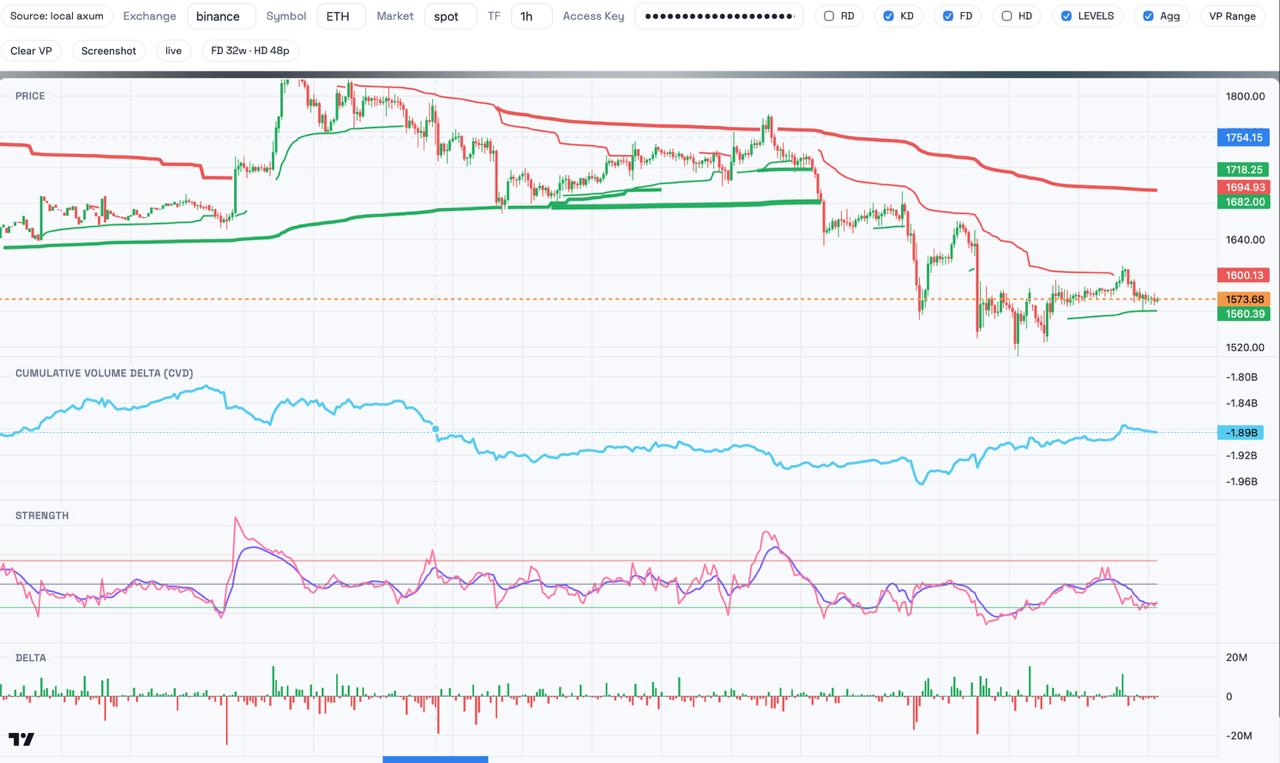Click the Clear VP button
Screen dimensions: 1280x763
coord(31,50)
